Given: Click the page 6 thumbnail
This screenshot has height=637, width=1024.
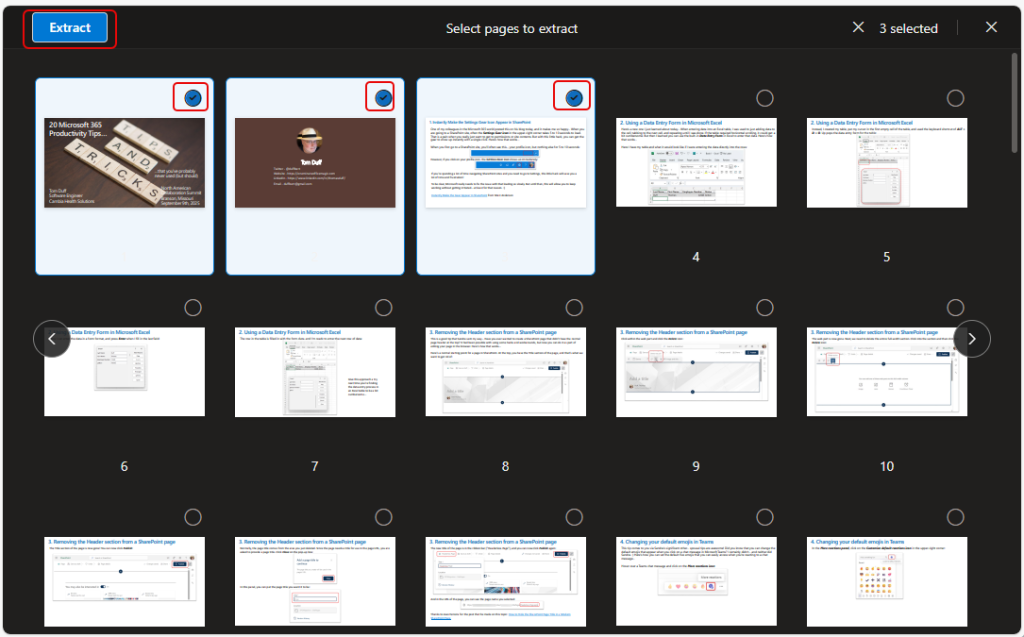Looking at the screenshot, I should pyautogui.click(x=124, y=372).
